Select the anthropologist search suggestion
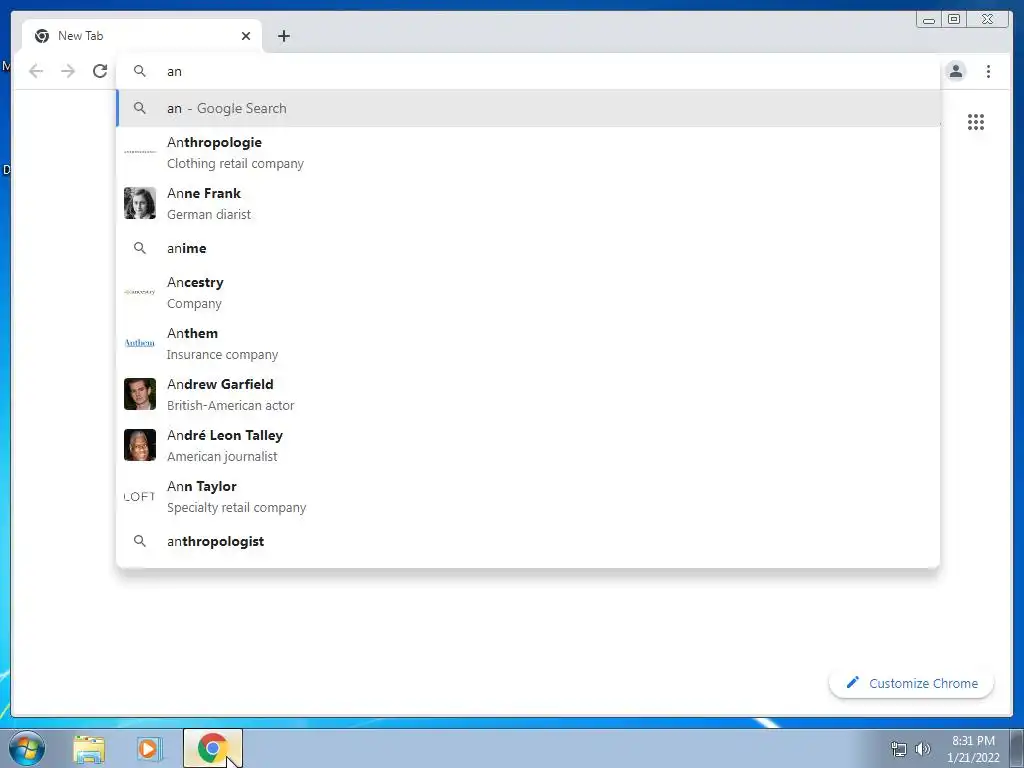Screen dimensions: 1024x768 (528, 541)
